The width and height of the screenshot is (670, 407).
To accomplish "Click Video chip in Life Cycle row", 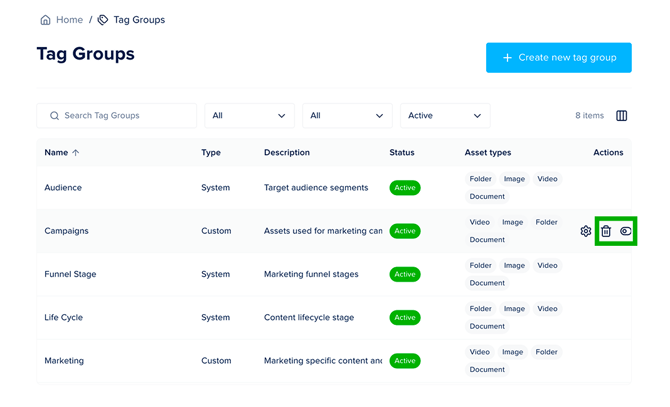I will [547, 309].
